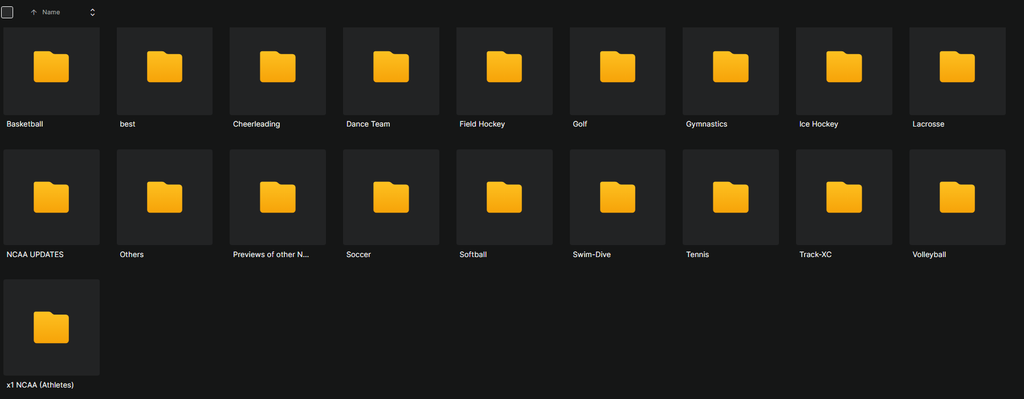Click the best folder name
The height and width of the screenshot is (399, 1024).
[x=127, y=124]
